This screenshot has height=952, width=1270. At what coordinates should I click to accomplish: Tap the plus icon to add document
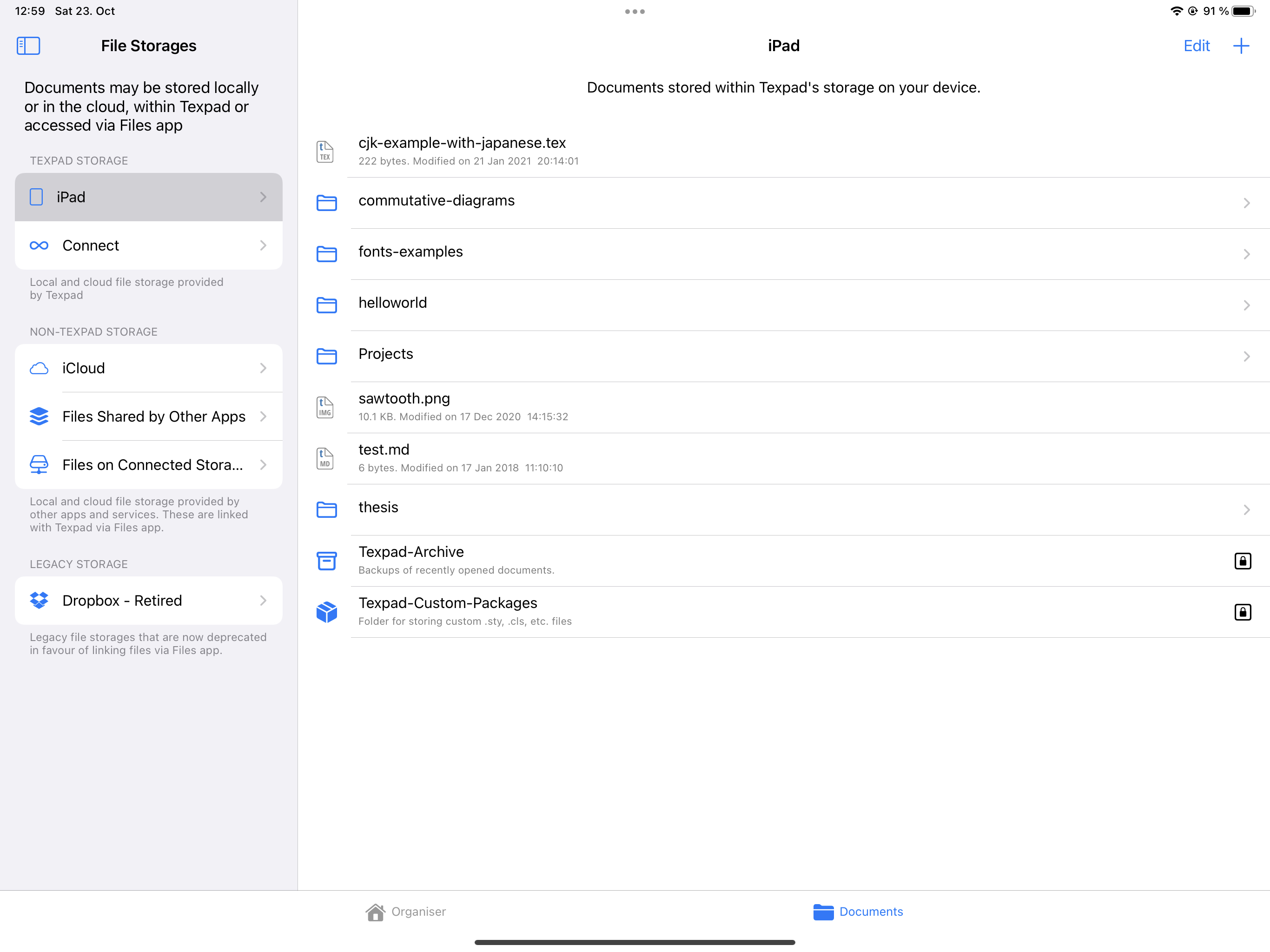coord(1241,46)
